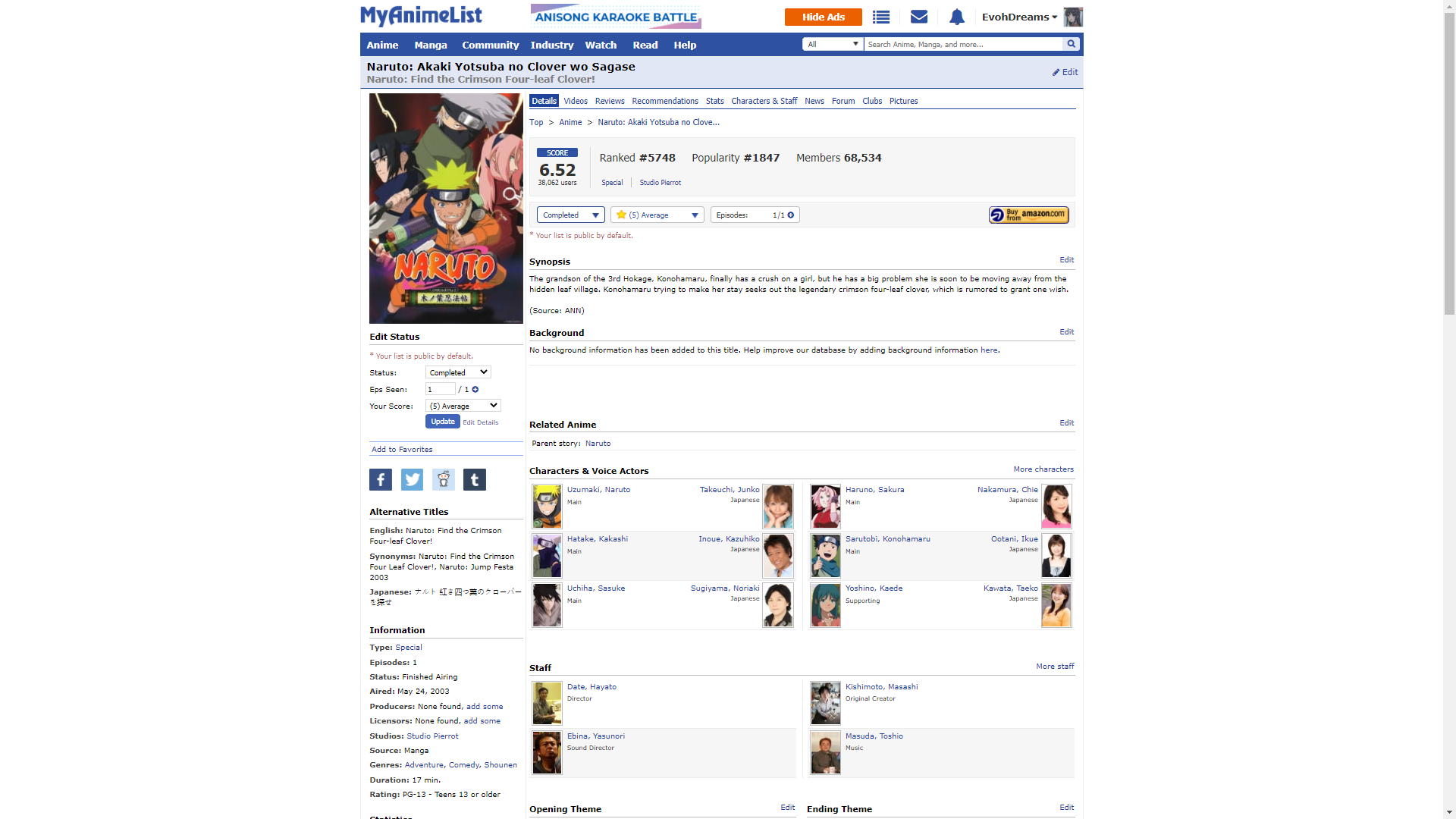Share on Twitter icon
This screenshot has height=819, width=1456.
point(412,479)
